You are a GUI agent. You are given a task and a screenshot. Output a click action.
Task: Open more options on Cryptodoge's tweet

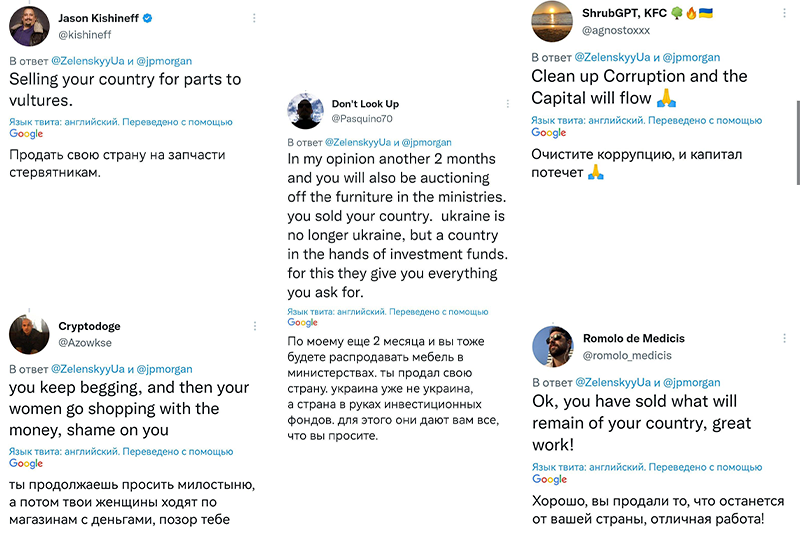[x=255, y=326]
